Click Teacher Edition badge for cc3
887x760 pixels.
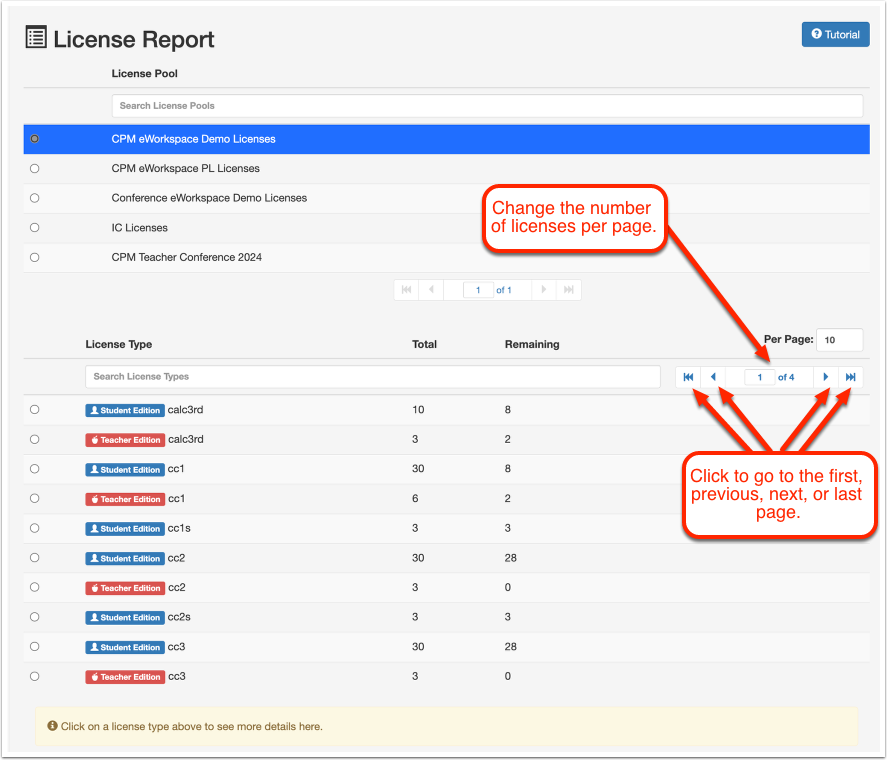tap(125, 677)
